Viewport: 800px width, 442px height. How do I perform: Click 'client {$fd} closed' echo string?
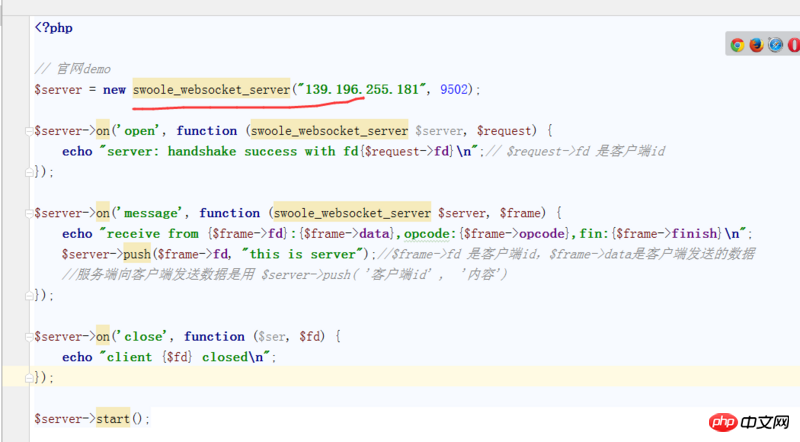coord(187,357)
